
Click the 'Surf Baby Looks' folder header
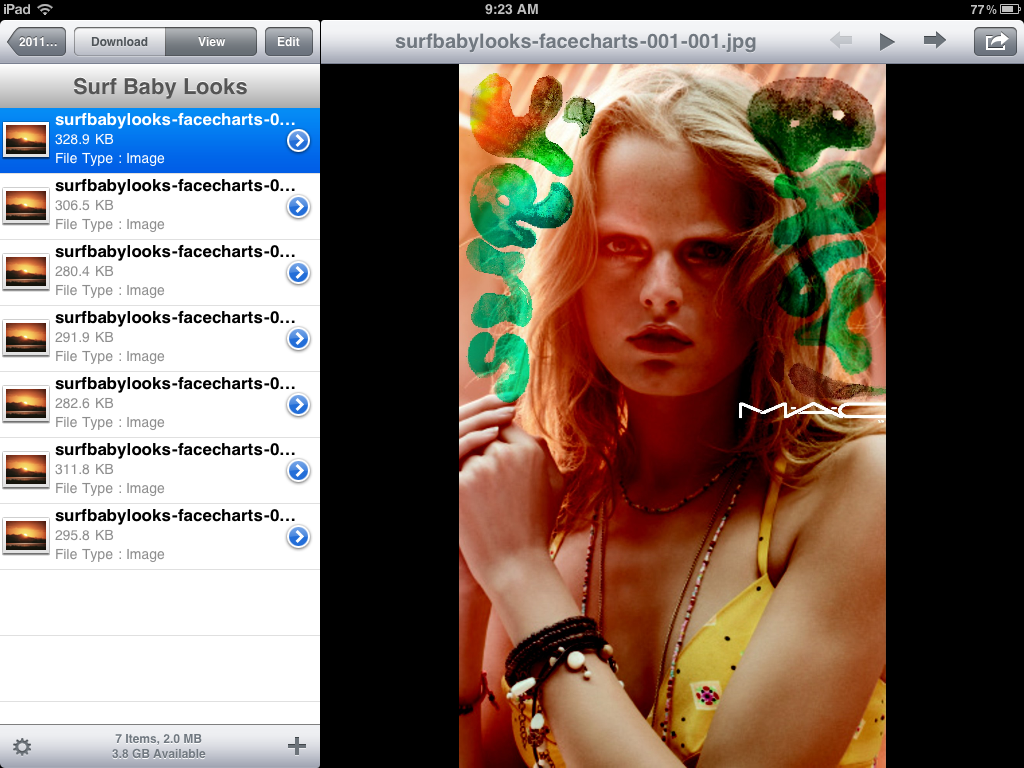[x=160, y=86]
